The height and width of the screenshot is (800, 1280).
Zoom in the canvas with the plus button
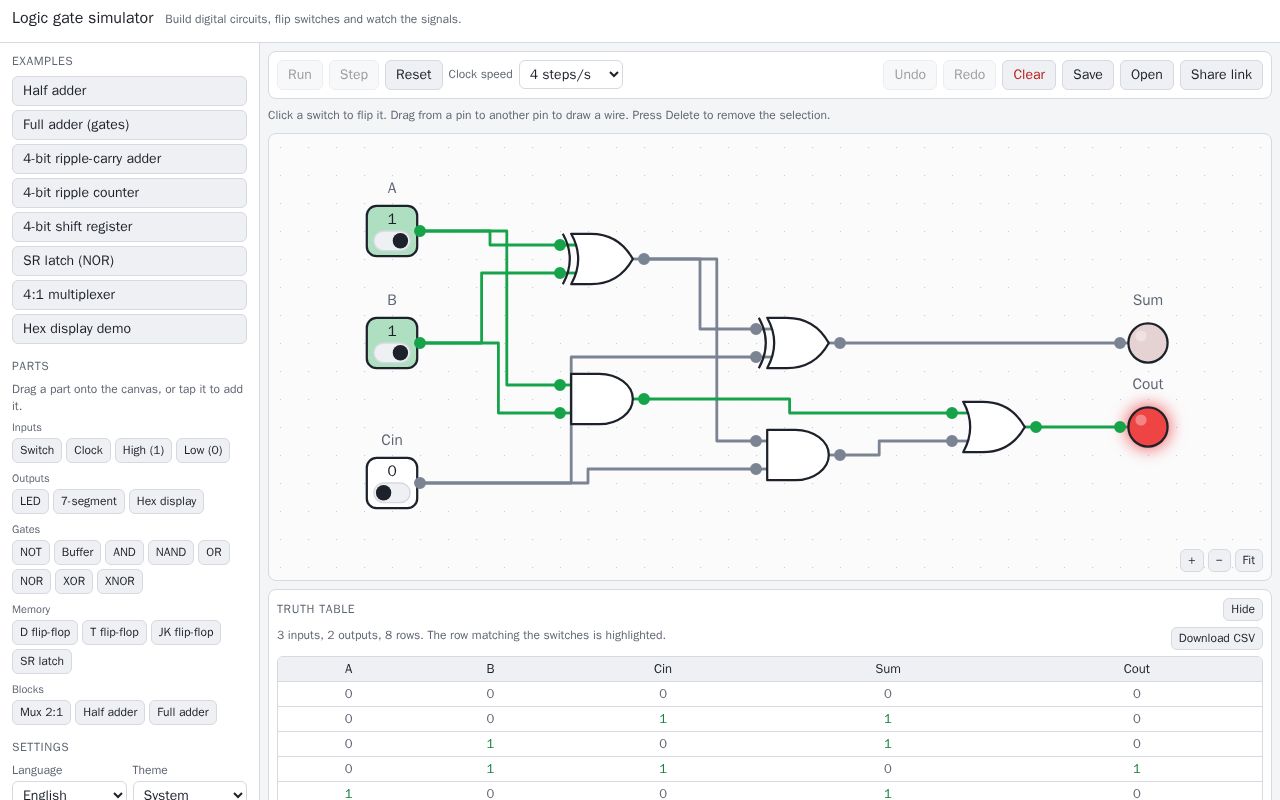click(x=1192, y=560)
